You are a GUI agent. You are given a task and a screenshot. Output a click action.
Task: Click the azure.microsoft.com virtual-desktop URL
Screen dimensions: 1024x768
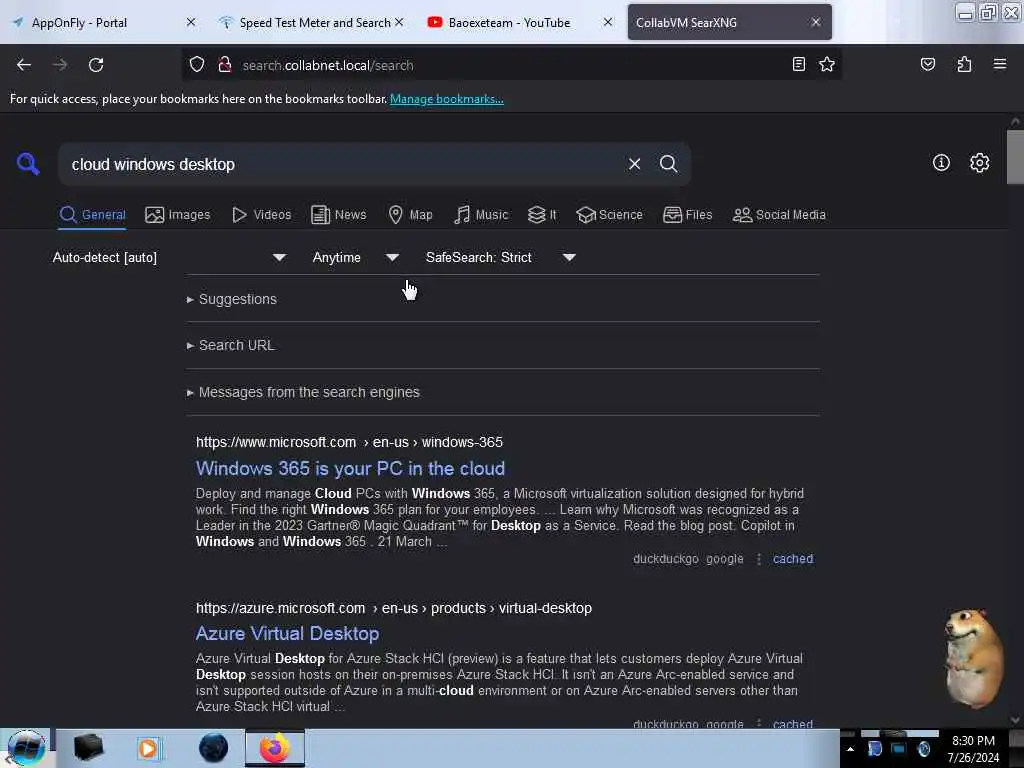point(394,608)
